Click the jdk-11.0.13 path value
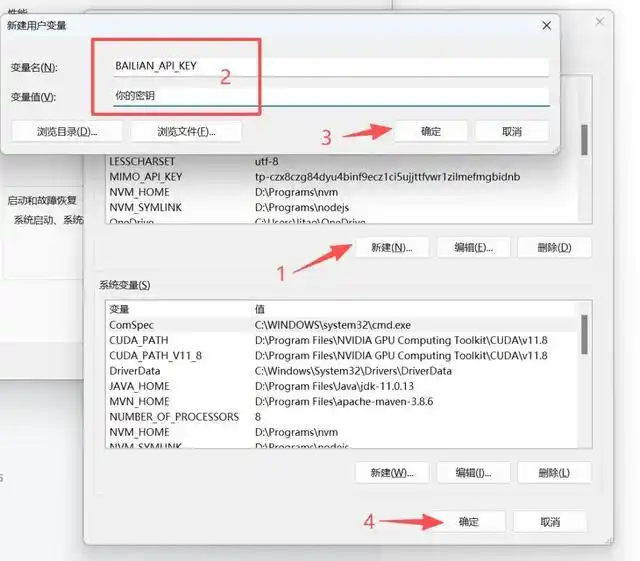 [x=334, y=386]
